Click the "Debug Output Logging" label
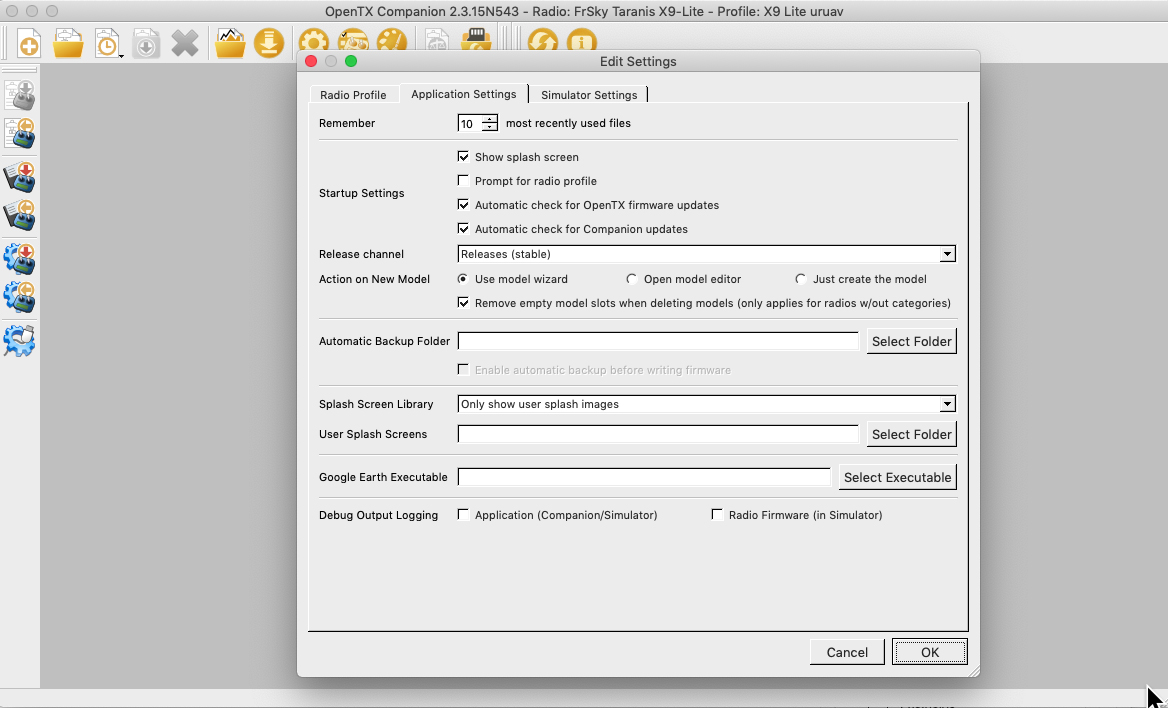The image size is (1168, 708). [378, 515]
